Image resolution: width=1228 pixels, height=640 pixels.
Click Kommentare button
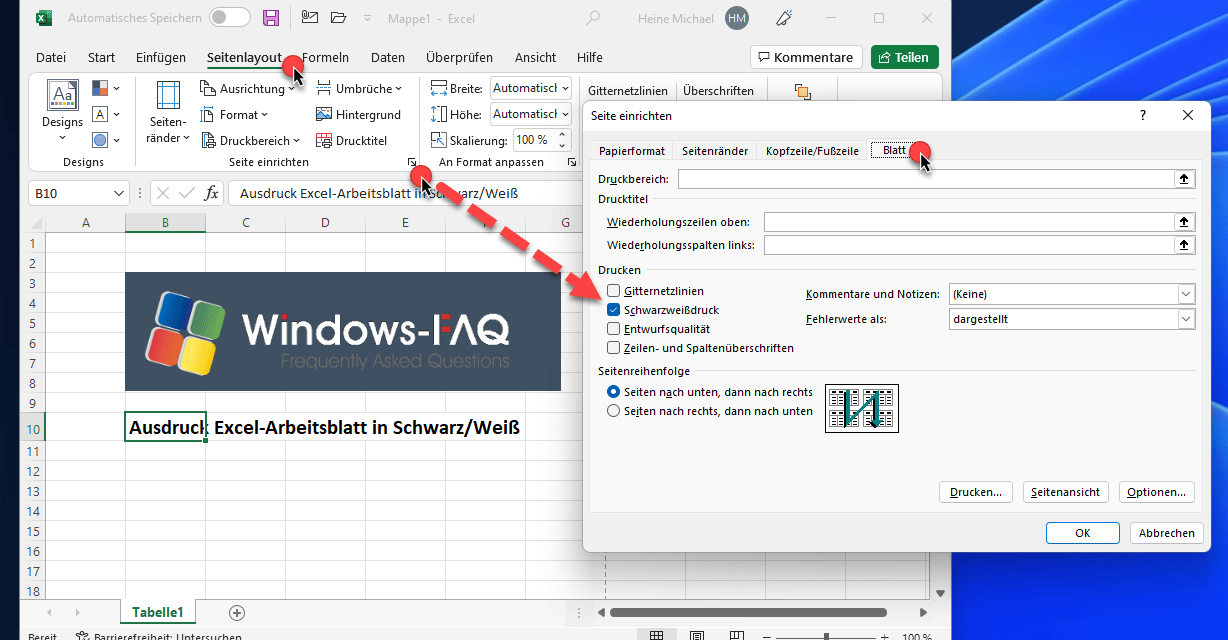pos(806,57)
